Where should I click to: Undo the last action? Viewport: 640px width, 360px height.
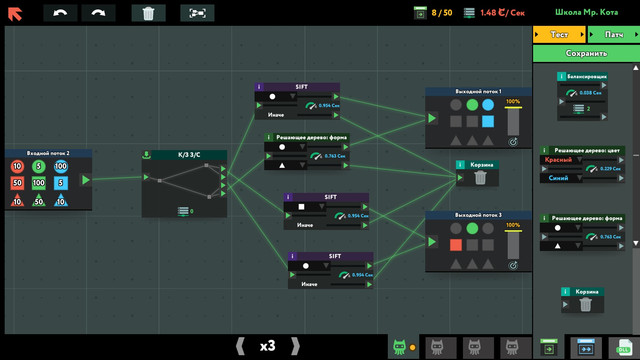pos(60,13)
